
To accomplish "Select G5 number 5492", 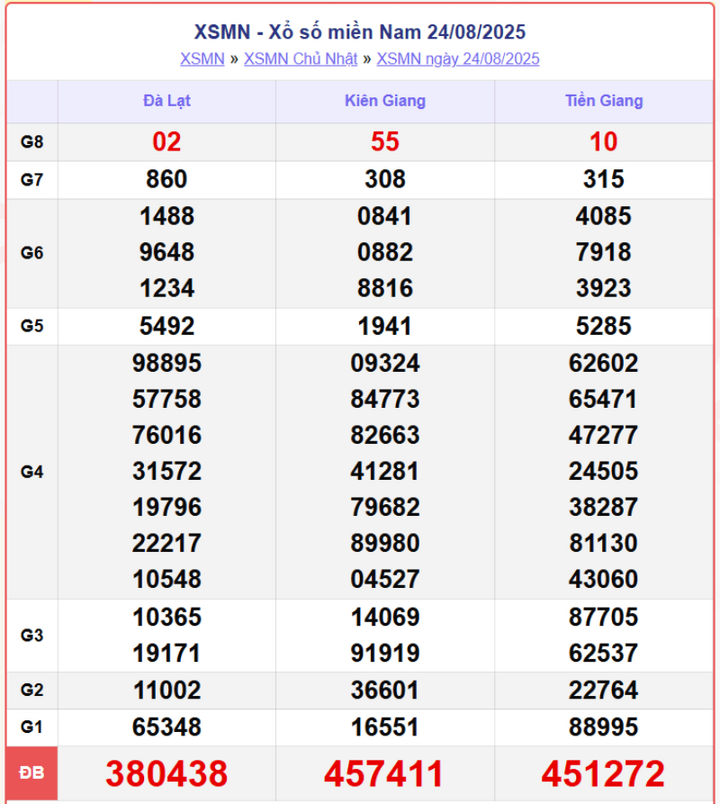I will [167, 326].
